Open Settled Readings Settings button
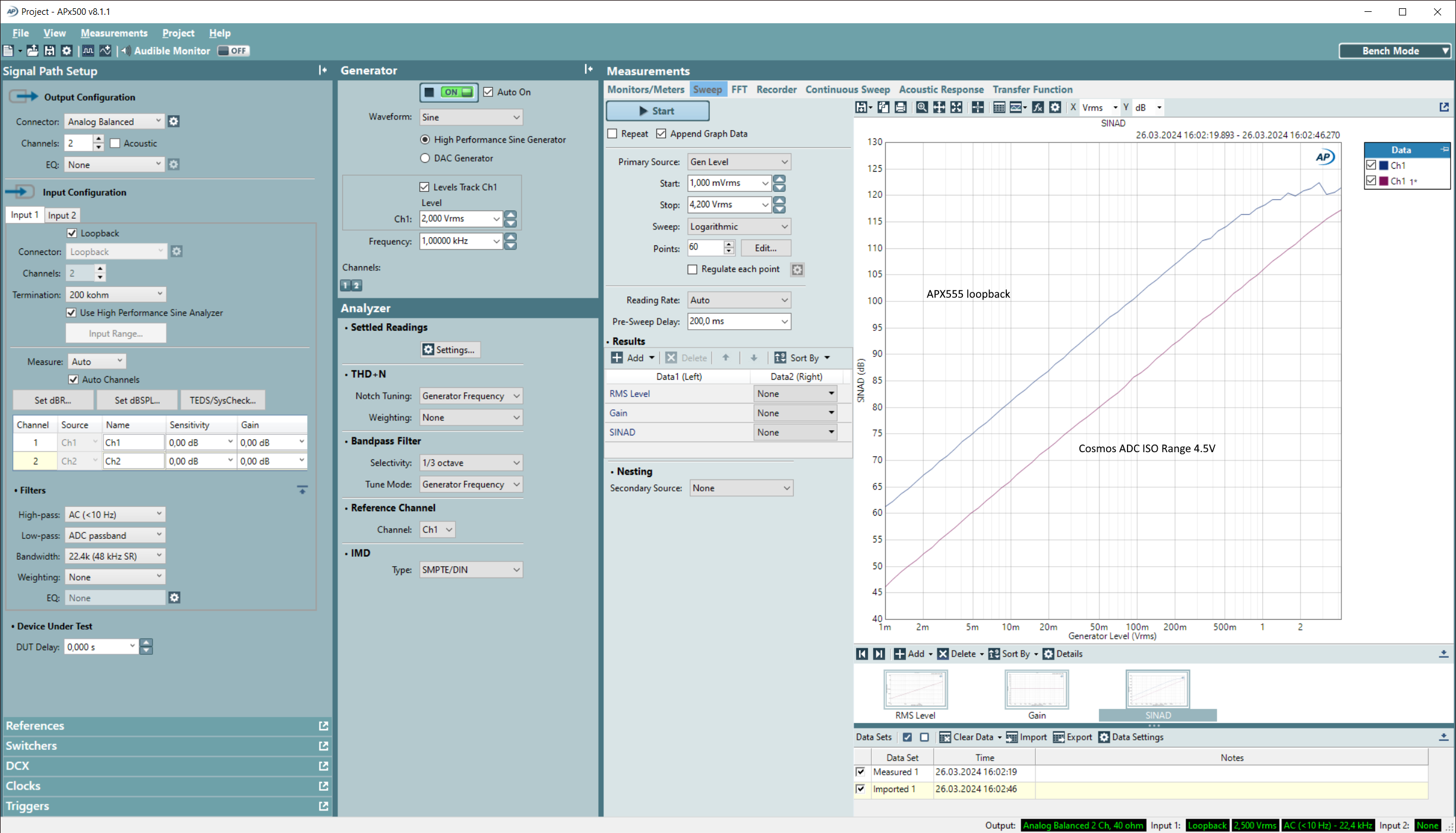The width and height of the screenshot is (1456, 833). pyautogui.click(x=450, y=350)
